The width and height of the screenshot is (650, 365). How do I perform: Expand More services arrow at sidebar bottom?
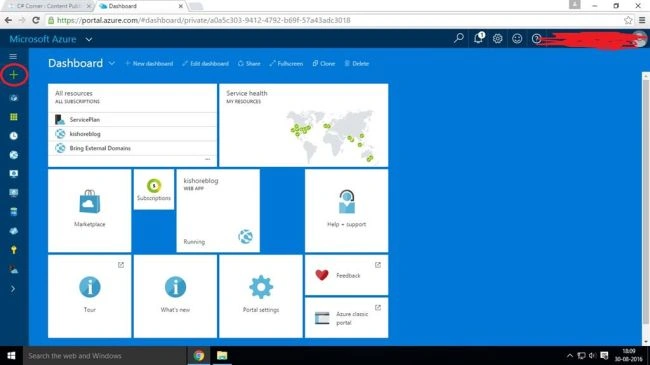pyautogui.click(x=13, y=289)
